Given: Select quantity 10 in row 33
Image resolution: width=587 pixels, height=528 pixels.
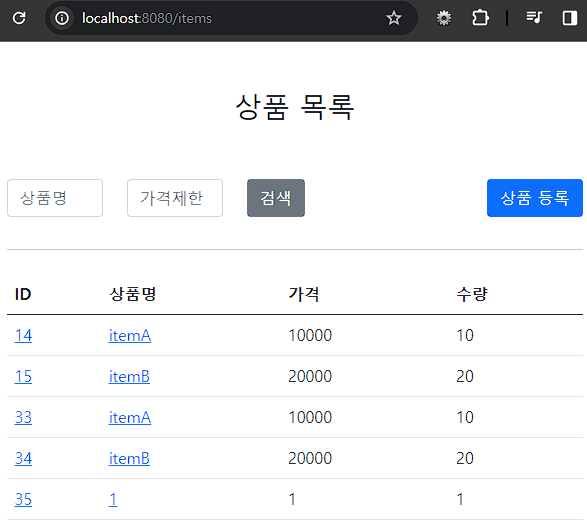Looking at the screenshot, I should coord(465,417).
